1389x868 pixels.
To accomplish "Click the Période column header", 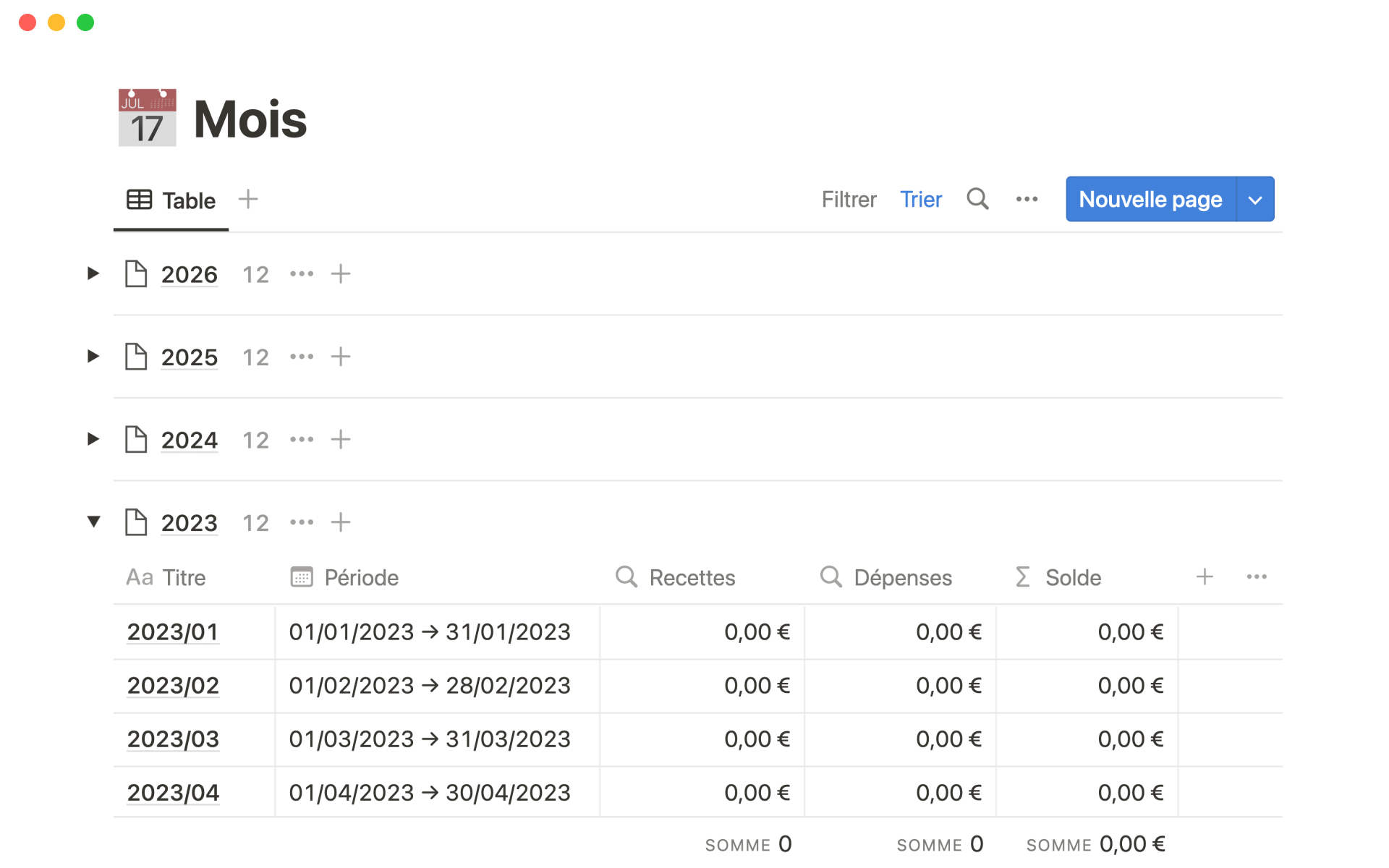I will coord(361,577).
